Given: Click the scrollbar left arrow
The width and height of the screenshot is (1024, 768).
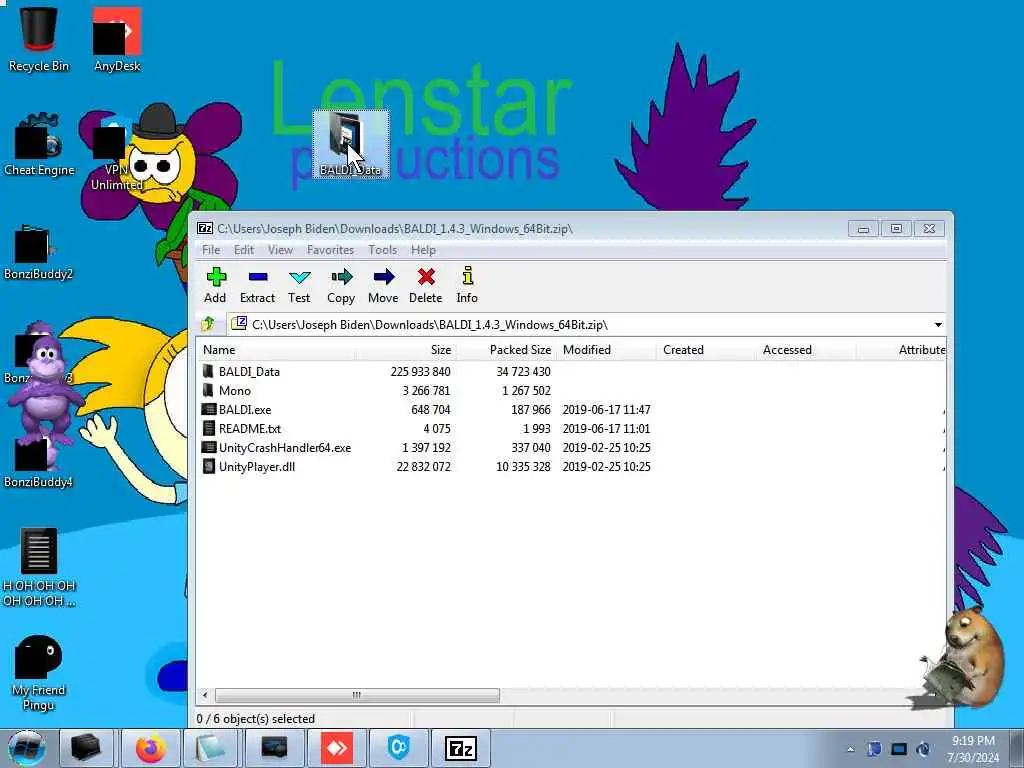Looking at the screenshot, I should point(205,696).
